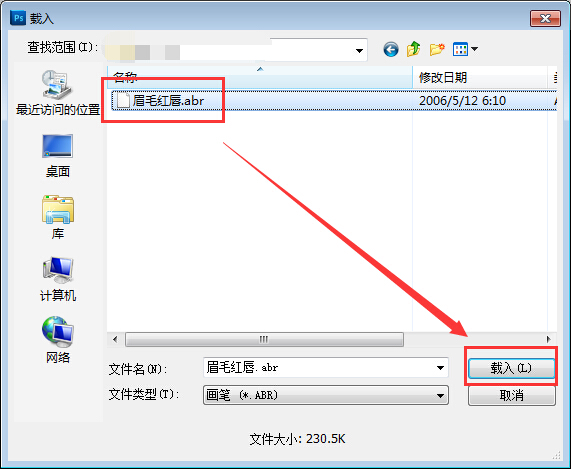Click the 载入(L) button
This screenshot has height=469, width=571.
pos(511,368)
